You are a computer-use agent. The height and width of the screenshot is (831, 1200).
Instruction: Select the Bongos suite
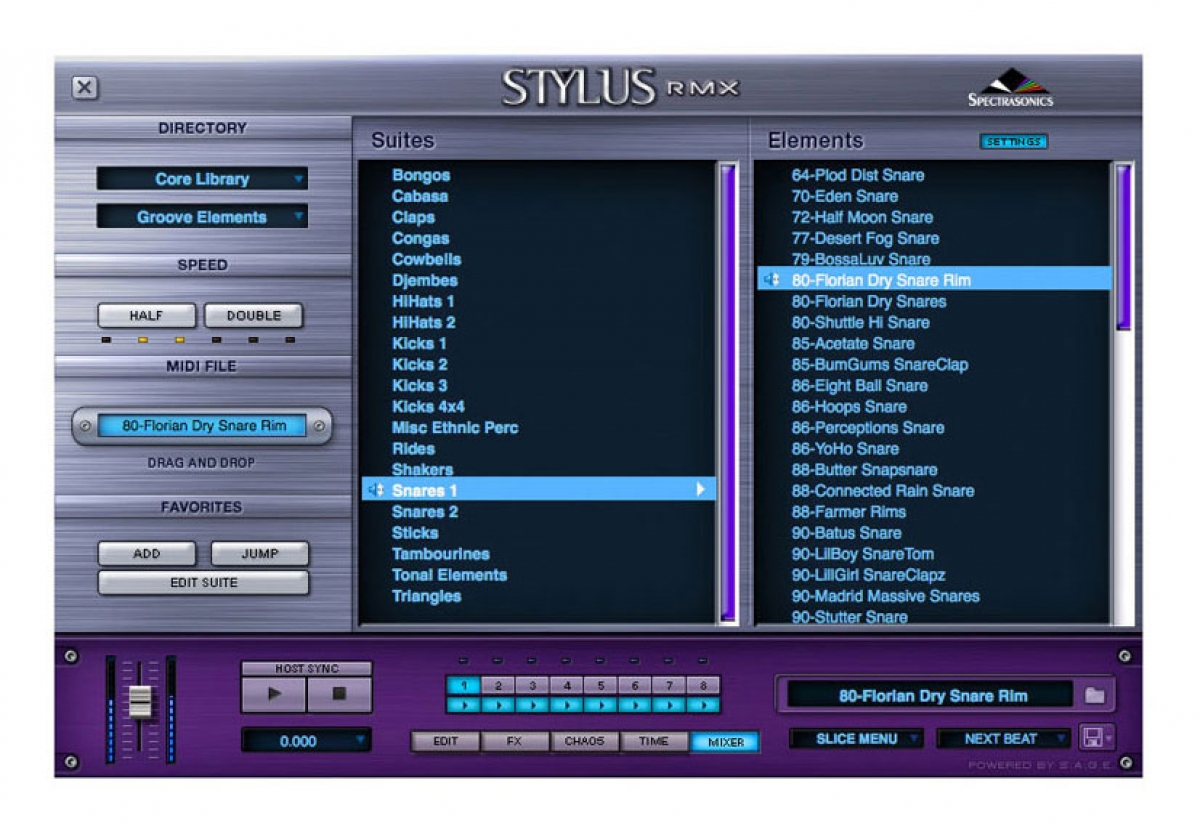(x=421, y=175)
